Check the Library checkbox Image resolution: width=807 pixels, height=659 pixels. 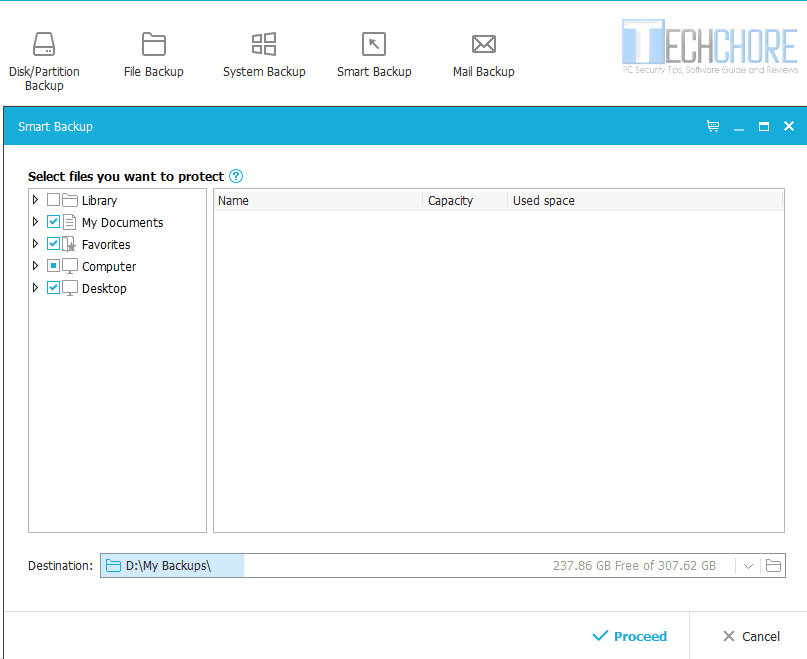click(54, 200)
